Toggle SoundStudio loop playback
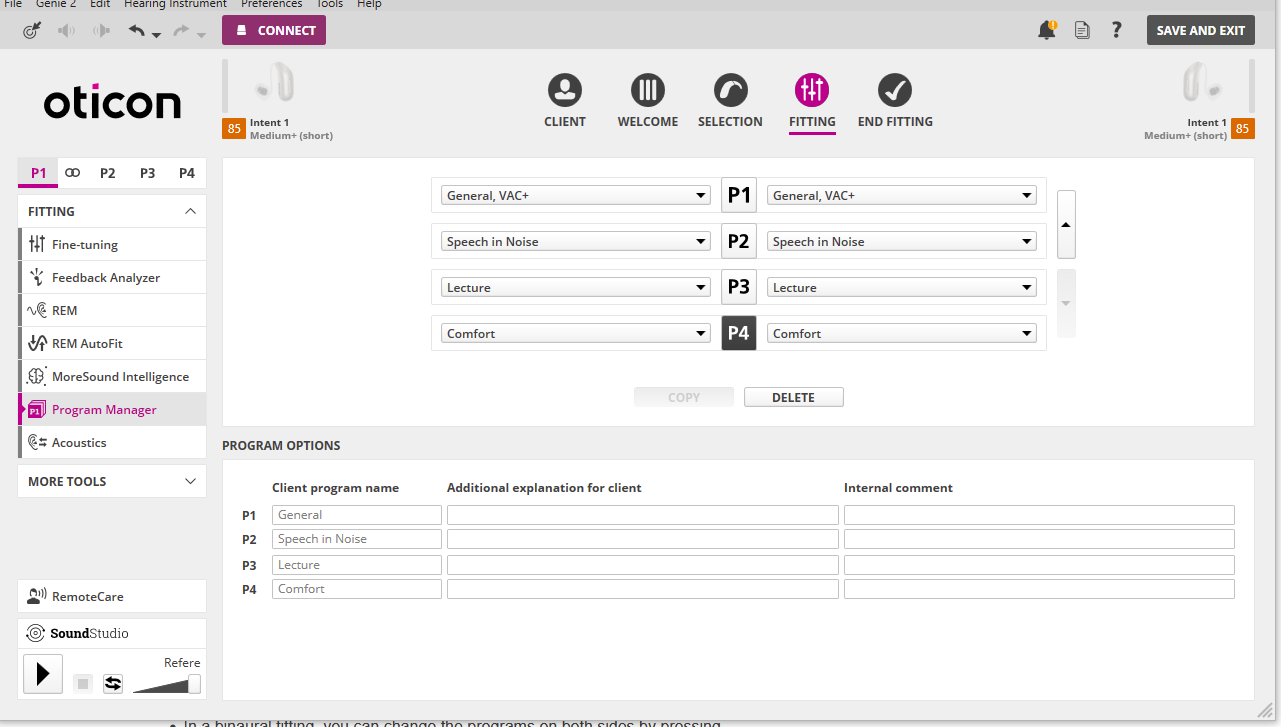This screenshot has height=727, width=1281. (x=113, y=684)
